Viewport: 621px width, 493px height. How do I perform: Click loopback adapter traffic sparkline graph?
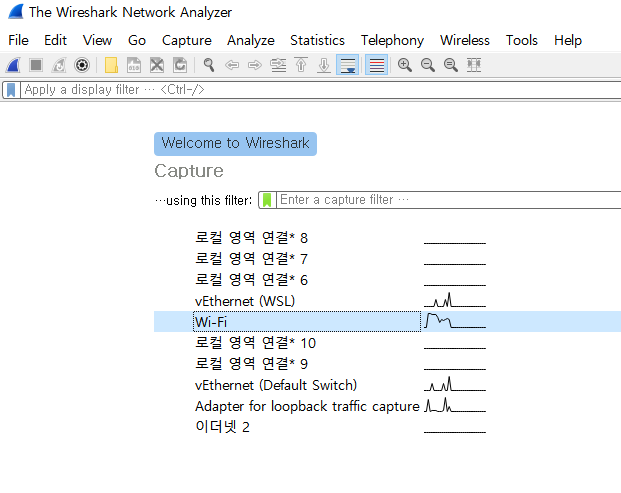[455, 405]
